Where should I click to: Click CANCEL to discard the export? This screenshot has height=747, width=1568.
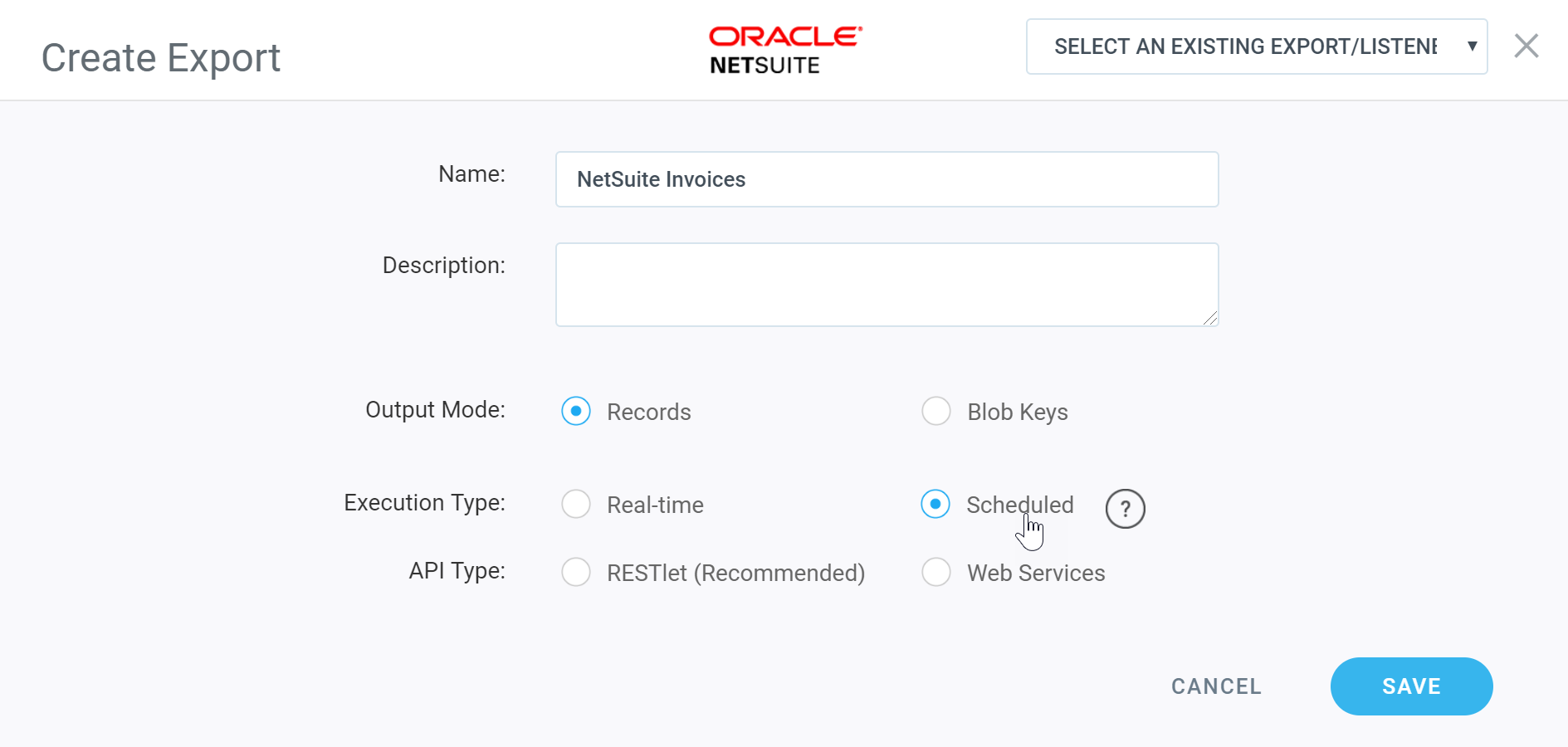tap(1216, 686)
